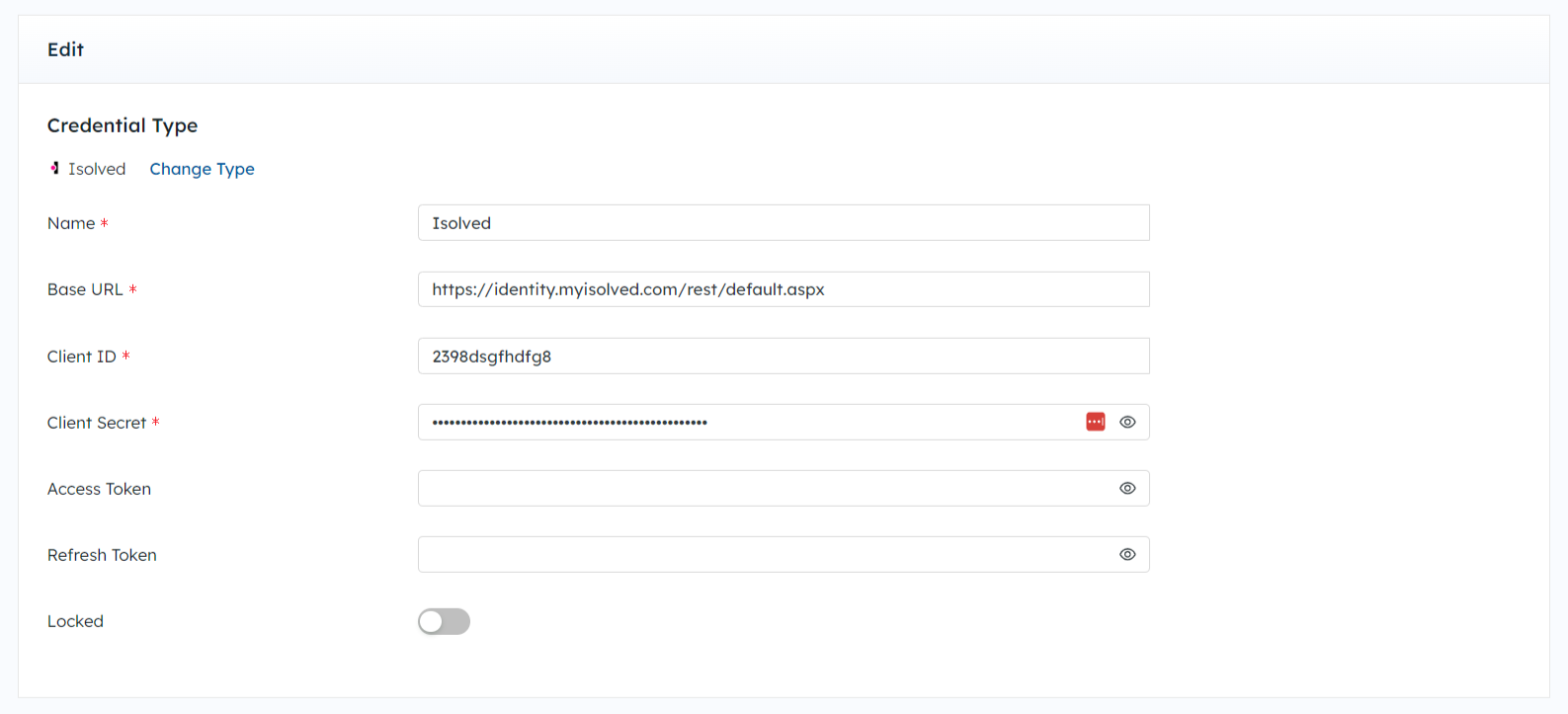
Task: Click the Client Secret label
Action: click(97, 423)
